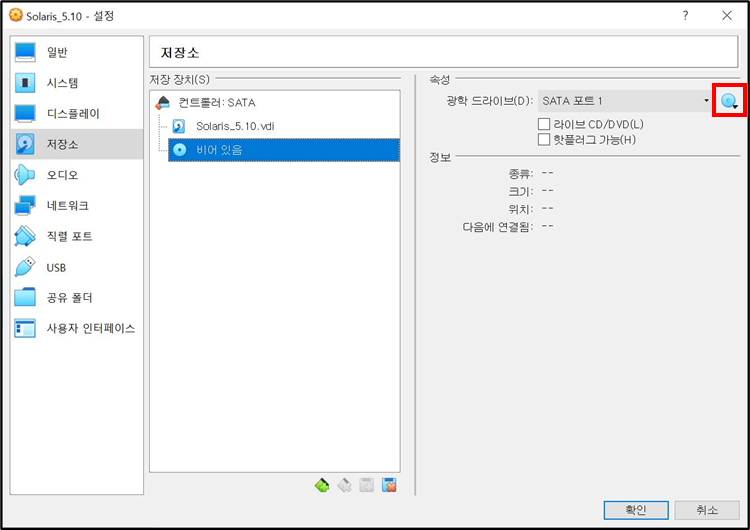Click the choose optical disk image icon

click(729, 100)
